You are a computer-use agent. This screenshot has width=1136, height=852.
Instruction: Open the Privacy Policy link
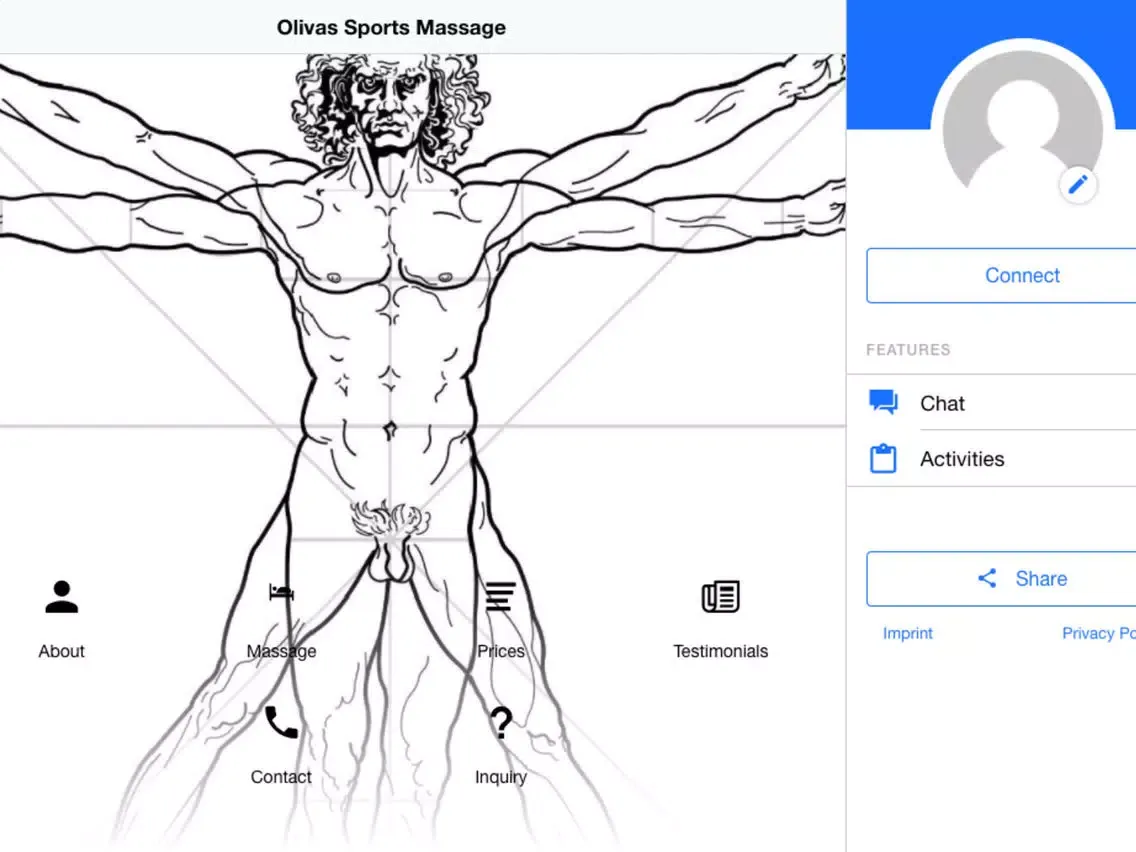[x=1099, y=633]
